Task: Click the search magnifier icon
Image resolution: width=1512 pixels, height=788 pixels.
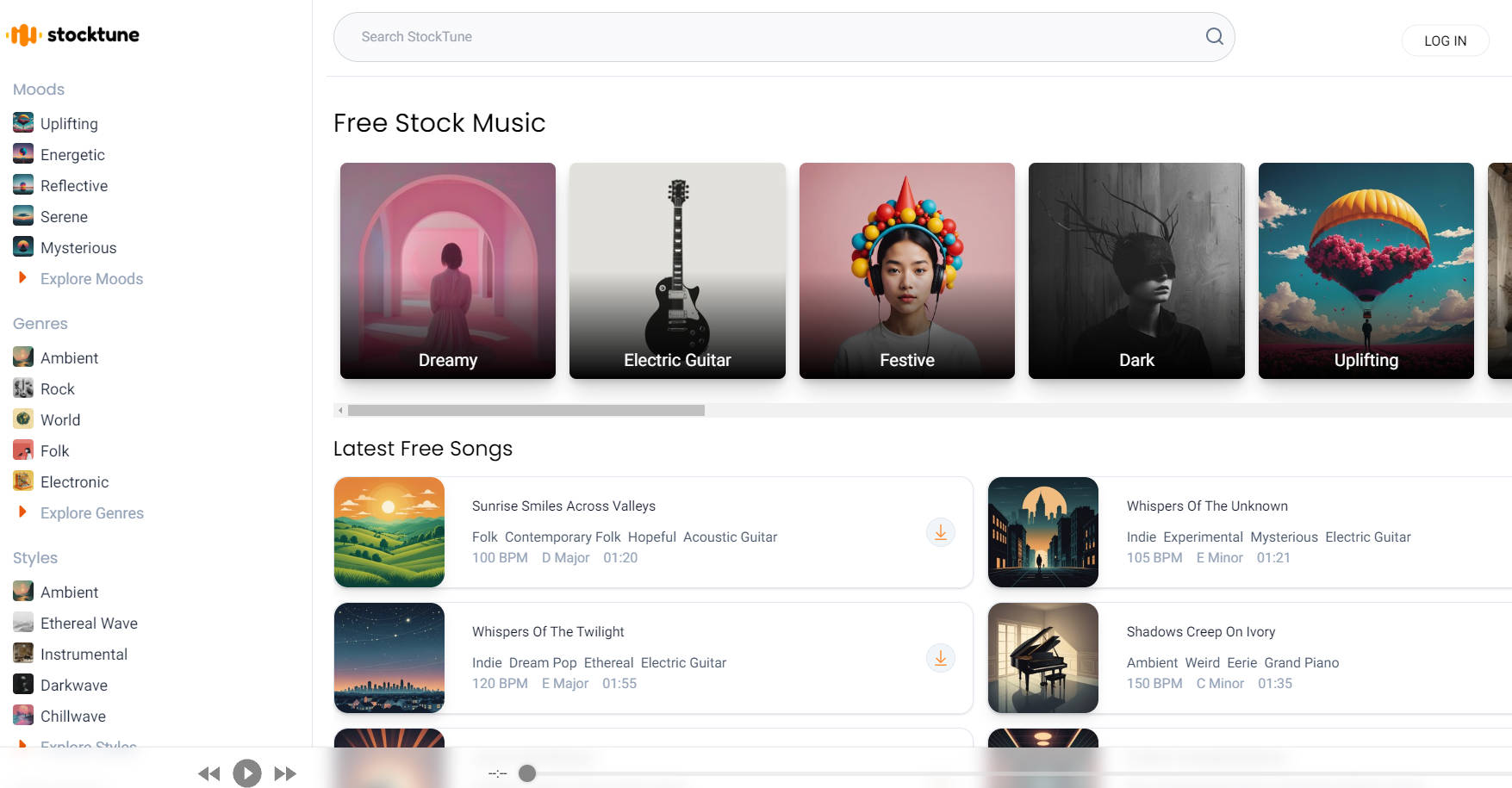Action: 1214,36
